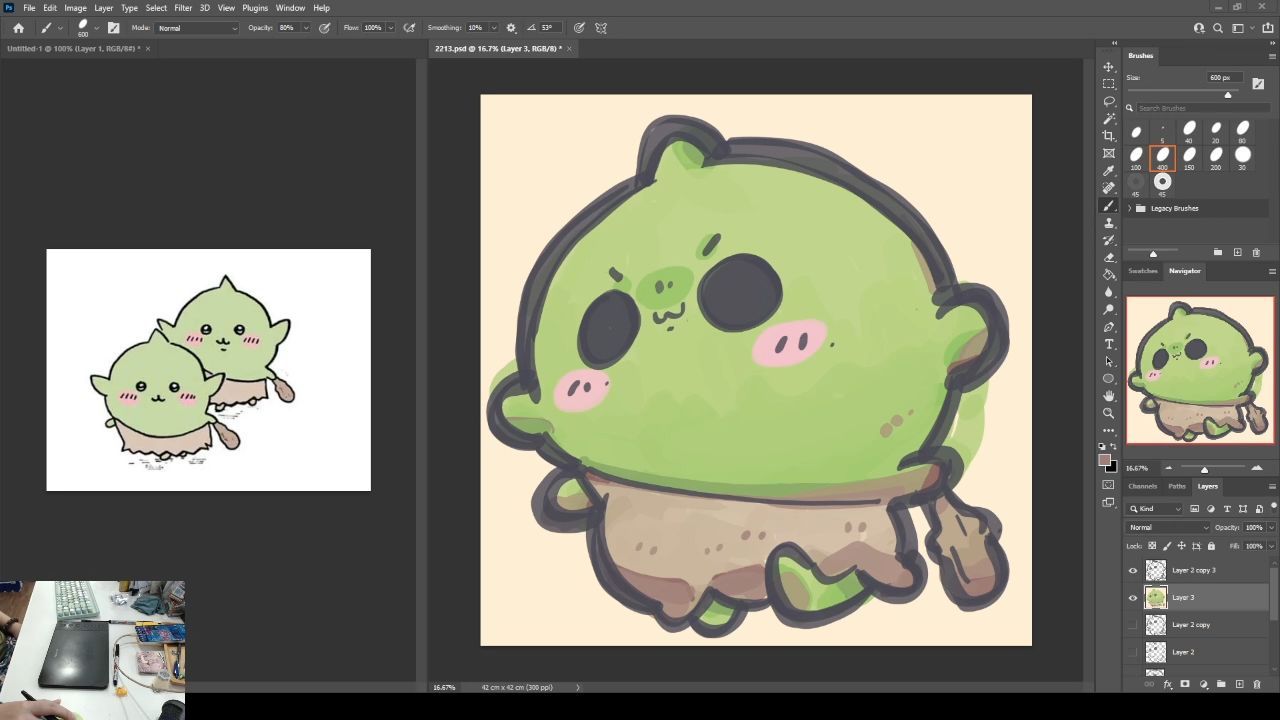Select the Eraser tool
Image resolution: width=1280 pixels, height=720 pixels.
[x=1108, y=257]
